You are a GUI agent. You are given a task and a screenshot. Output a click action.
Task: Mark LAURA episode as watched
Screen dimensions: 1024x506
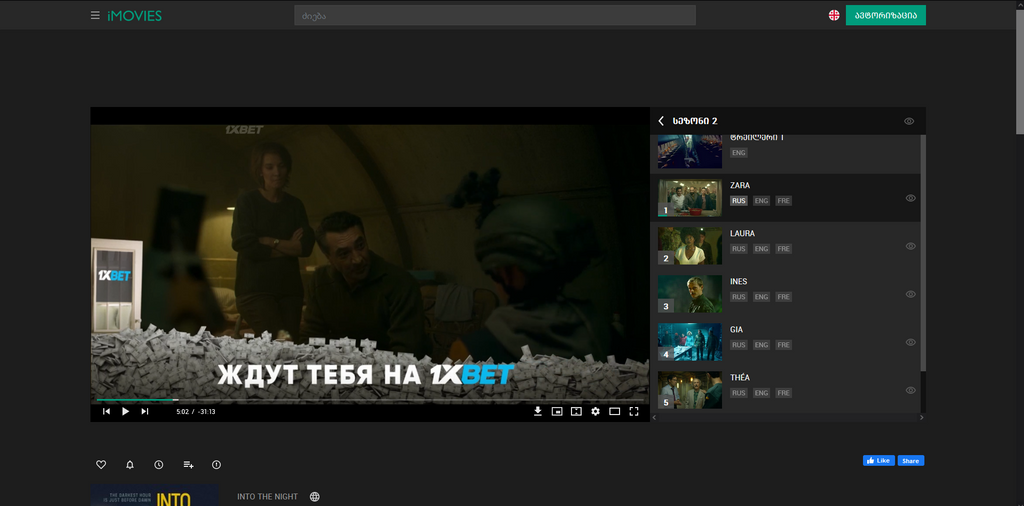pyautogui.click(x=911, y=246)
